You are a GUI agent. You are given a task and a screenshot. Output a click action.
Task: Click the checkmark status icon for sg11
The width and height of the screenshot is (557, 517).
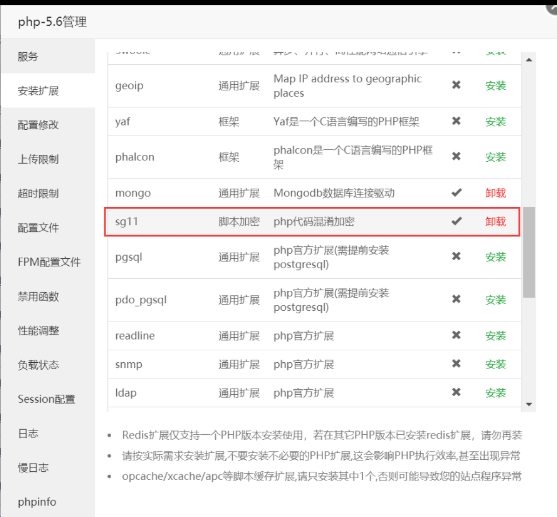click(456, 221)
